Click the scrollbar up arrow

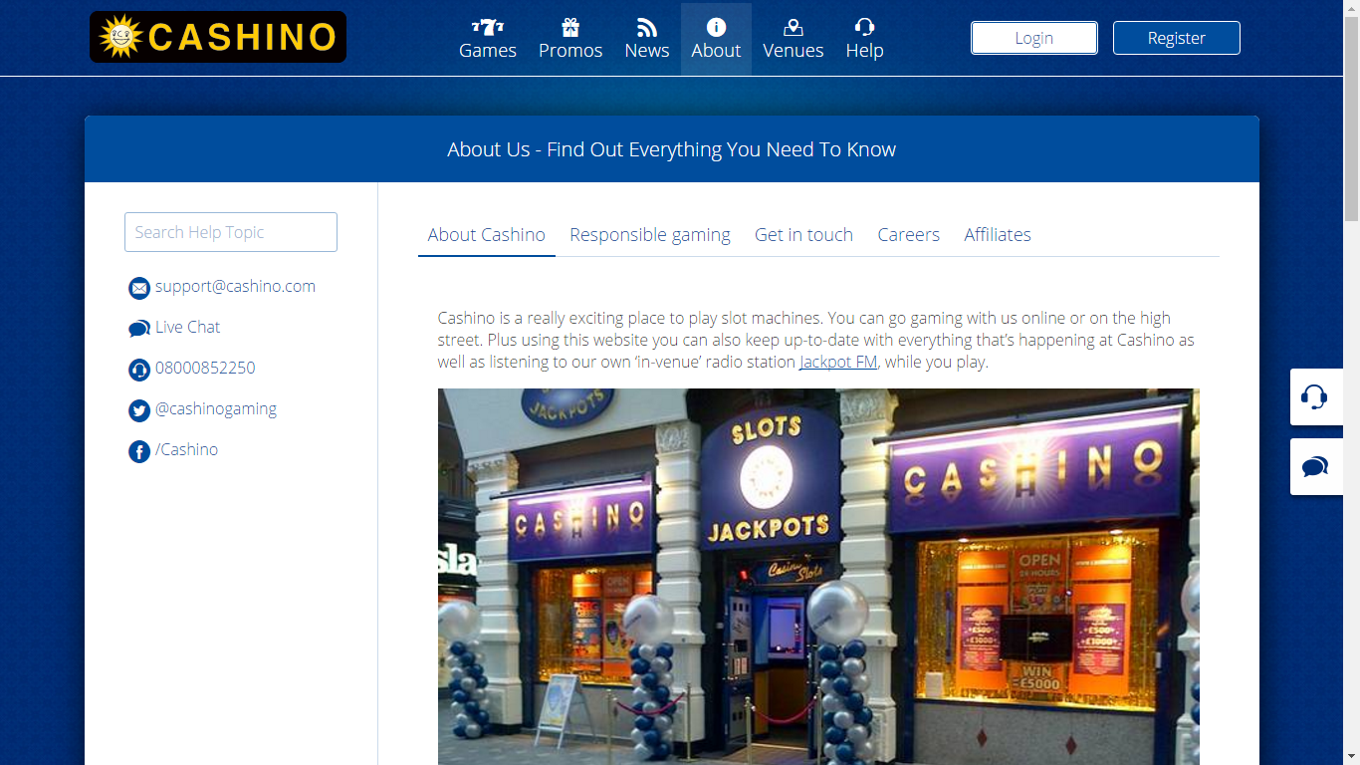pos(1351,7)
